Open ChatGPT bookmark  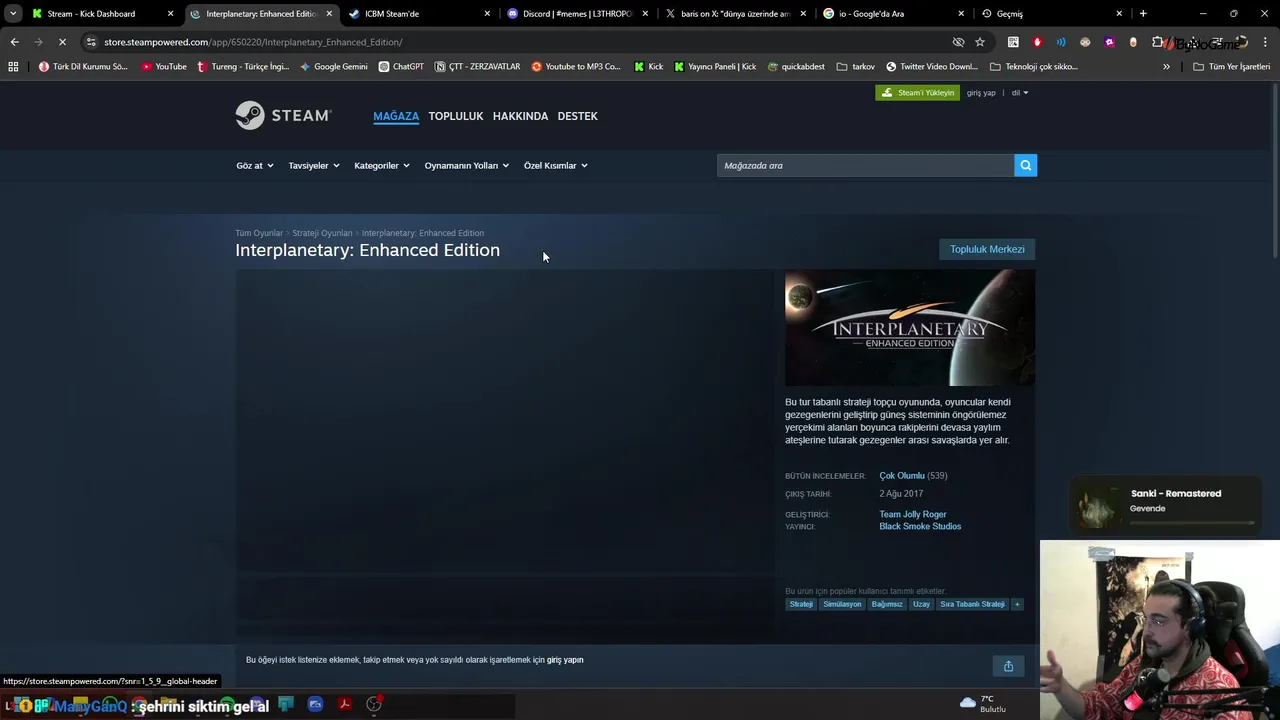(x=401, y=66)
